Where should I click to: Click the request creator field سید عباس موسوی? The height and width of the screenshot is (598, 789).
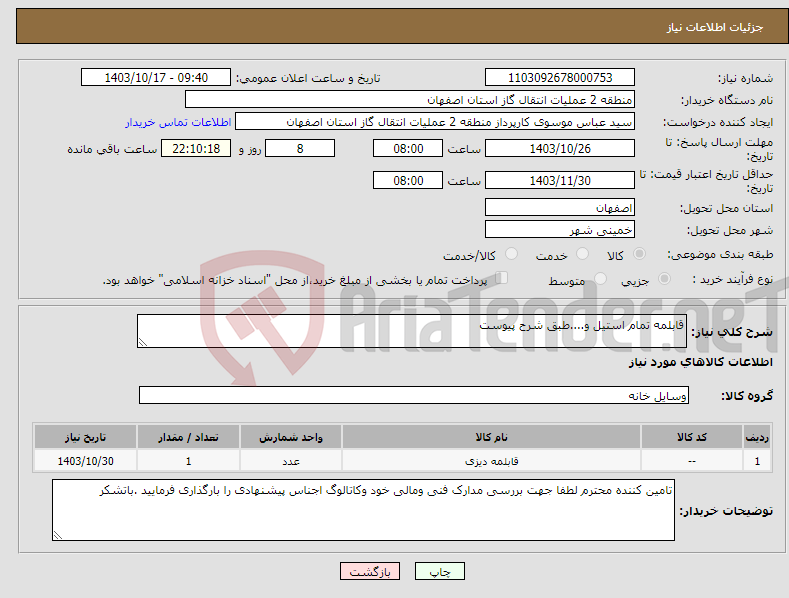(435, 122)
